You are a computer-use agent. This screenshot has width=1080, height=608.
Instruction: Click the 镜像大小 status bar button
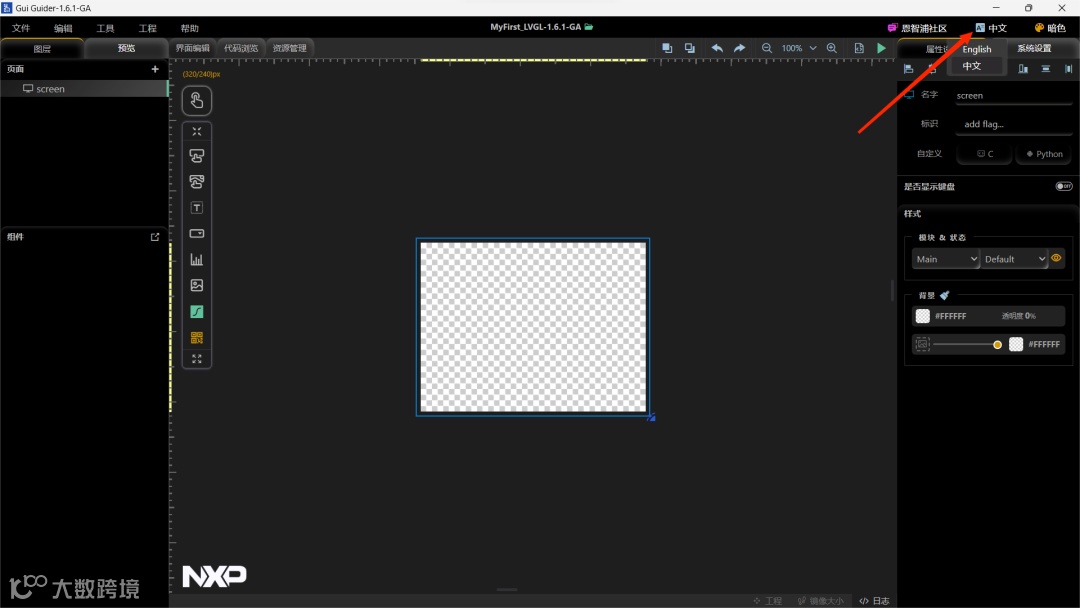pyautogui.click(x=820, y=600)
